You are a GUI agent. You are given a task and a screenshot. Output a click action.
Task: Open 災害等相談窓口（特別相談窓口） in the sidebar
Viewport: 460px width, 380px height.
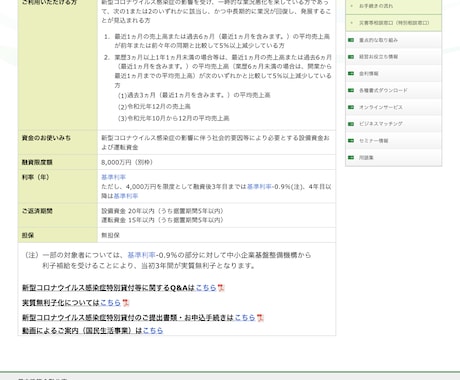click(394, 23)
